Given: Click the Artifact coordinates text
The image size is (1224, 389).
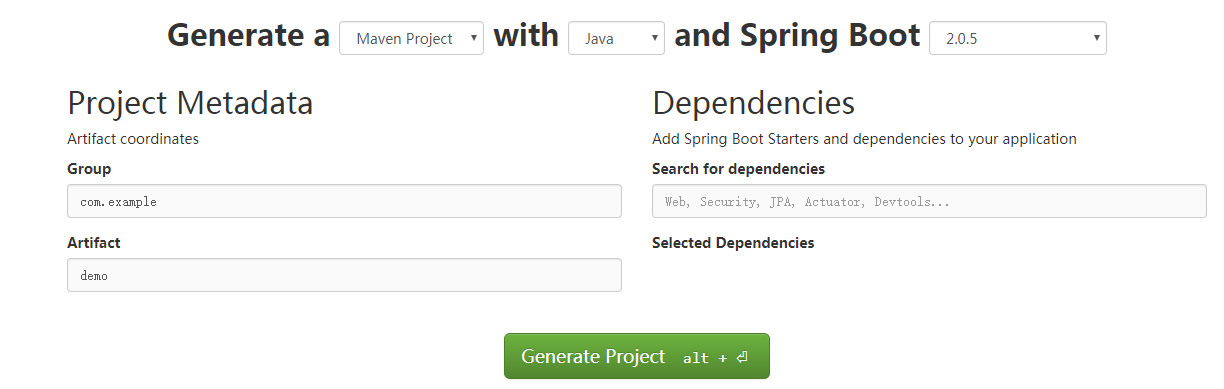Looking at the screenshot, I should 133,139.
